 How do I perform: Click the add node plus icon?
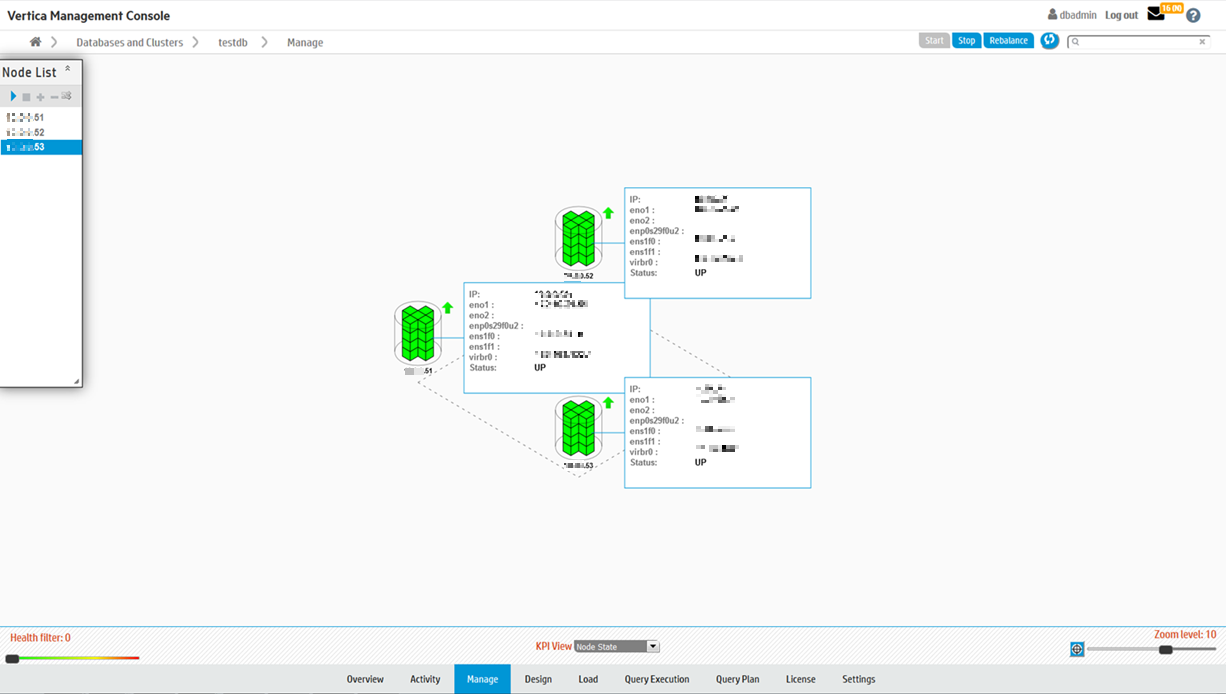click(x=40, y=97)
